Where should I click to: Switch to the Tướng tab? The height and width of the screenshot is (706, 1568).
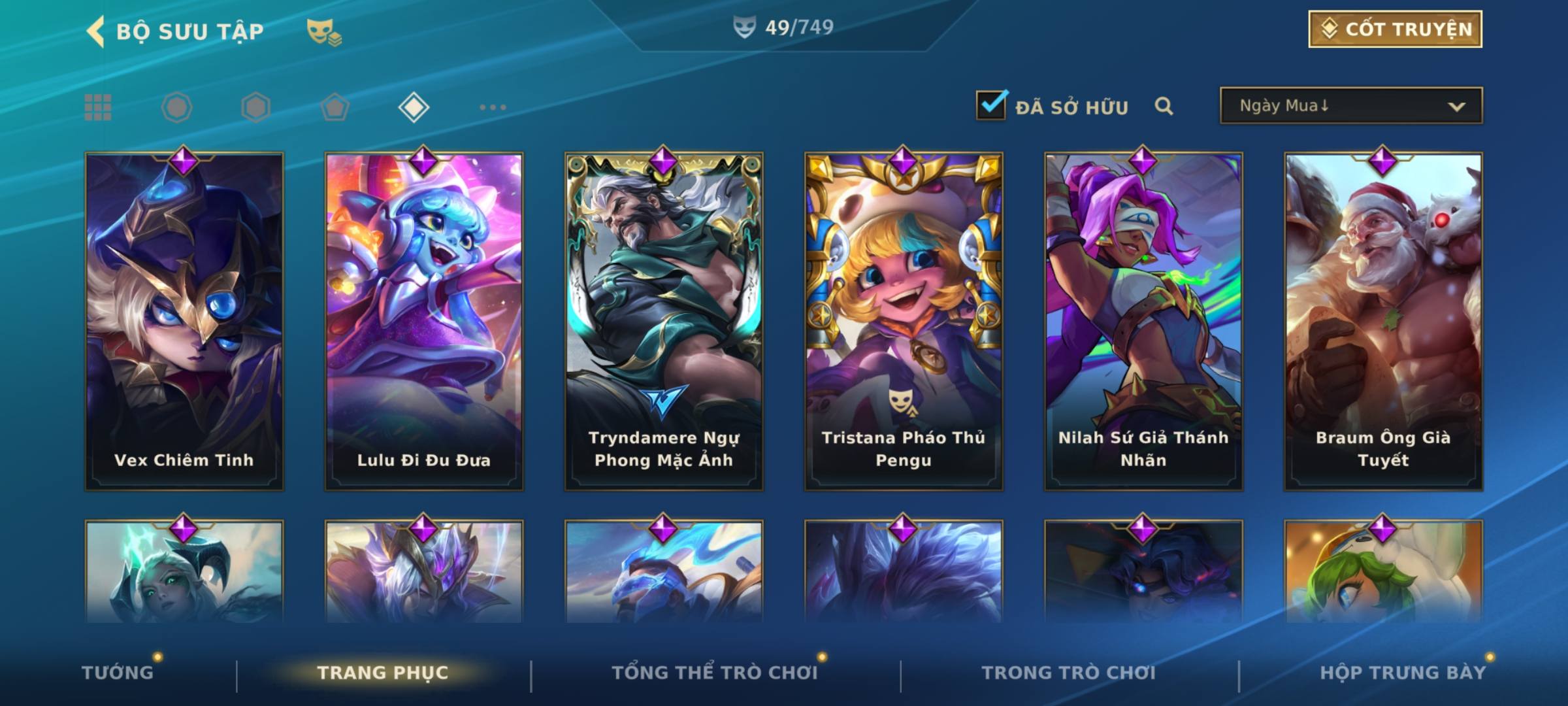(118, 673)
